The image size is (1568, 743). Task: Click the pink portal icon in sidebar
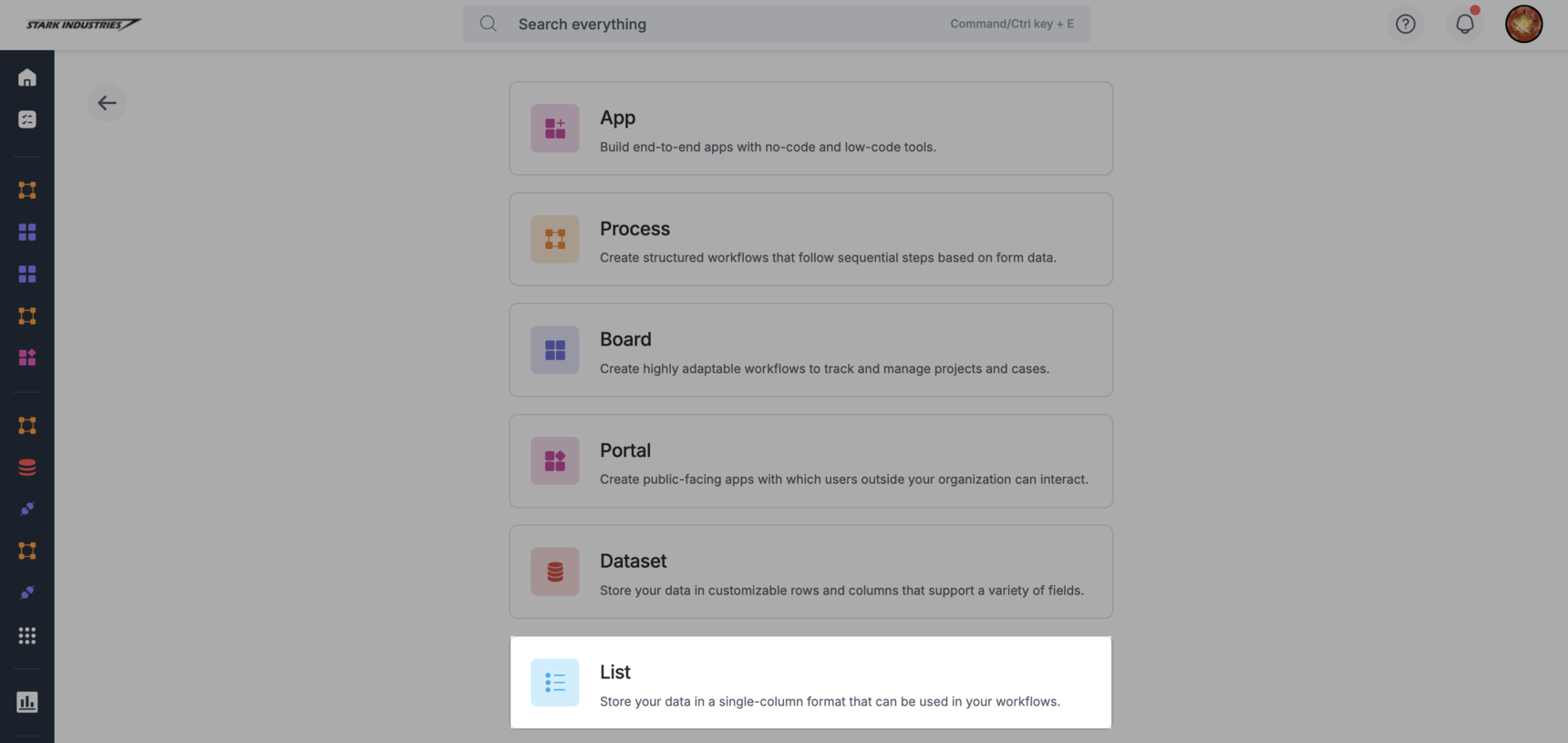[27, 357]
